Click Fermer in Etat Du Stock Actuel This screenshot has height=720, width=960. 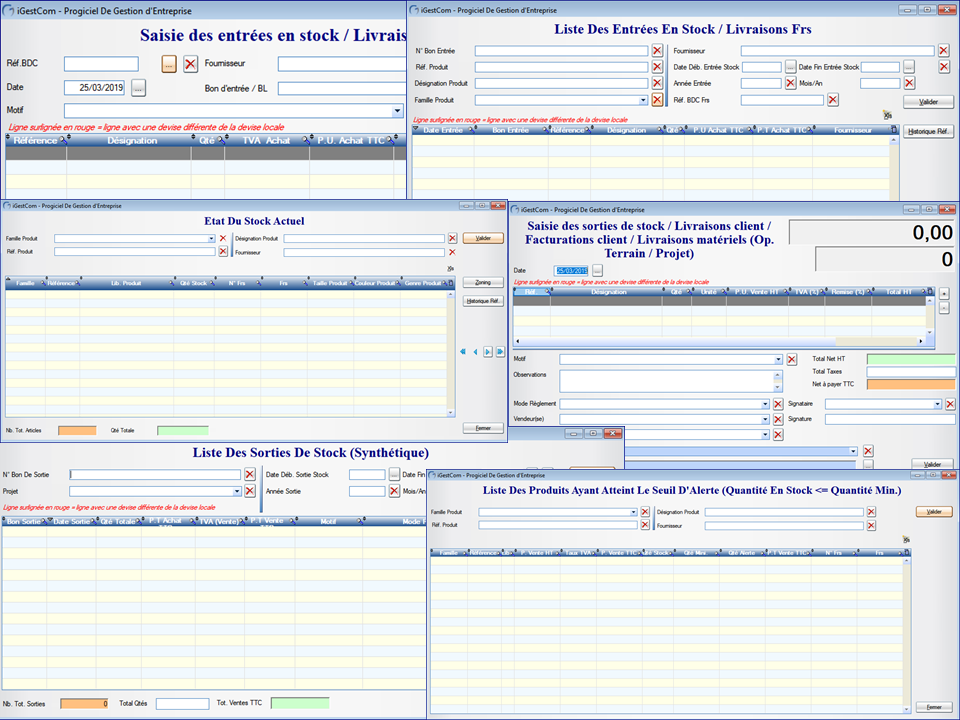[483, 428]
